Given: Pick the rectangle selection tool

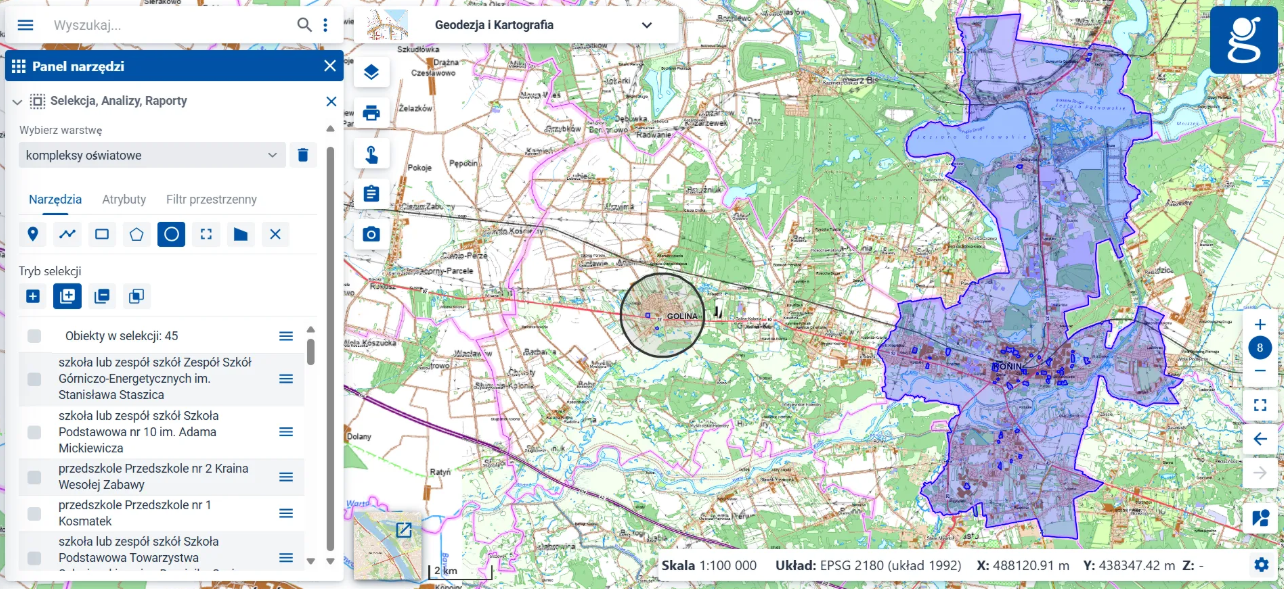Looking at the screenshot, I should click(x=102, y=235).
